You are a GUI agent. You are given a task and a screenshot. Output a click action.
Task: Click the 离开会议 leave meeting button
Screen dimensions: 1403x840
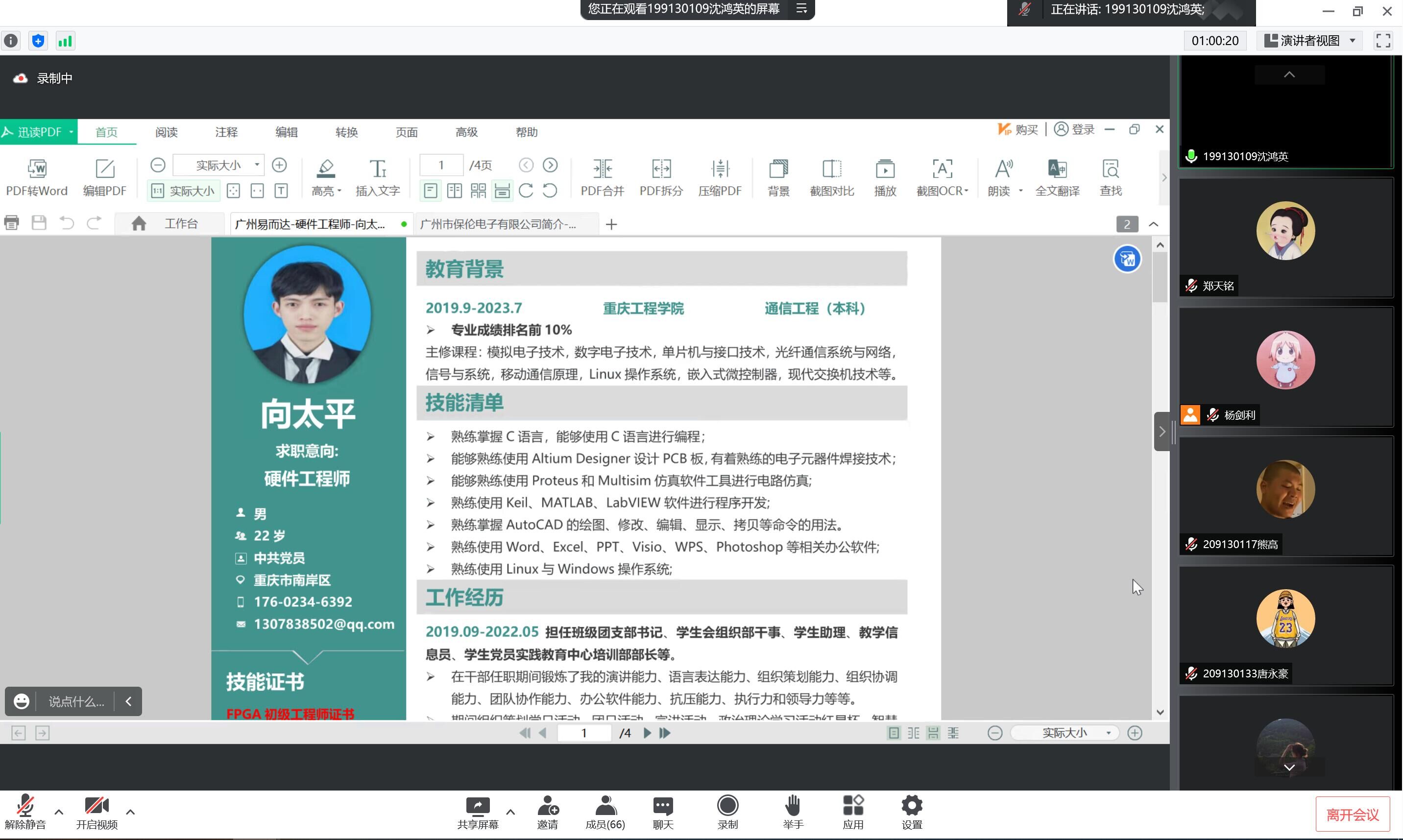coord(1352,815)
